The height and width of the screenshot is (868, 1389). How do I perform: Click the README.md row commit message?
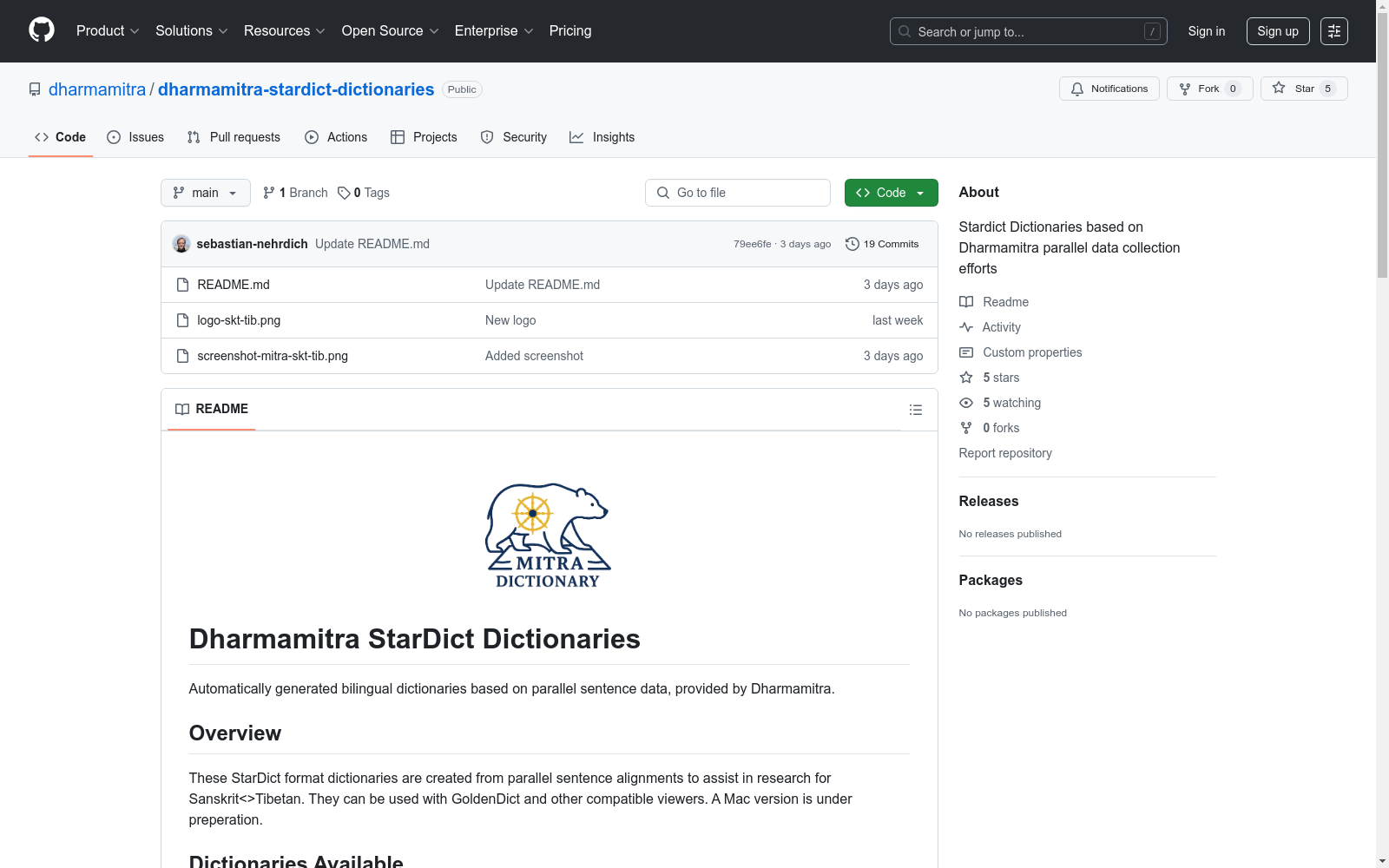coord(543,285)
